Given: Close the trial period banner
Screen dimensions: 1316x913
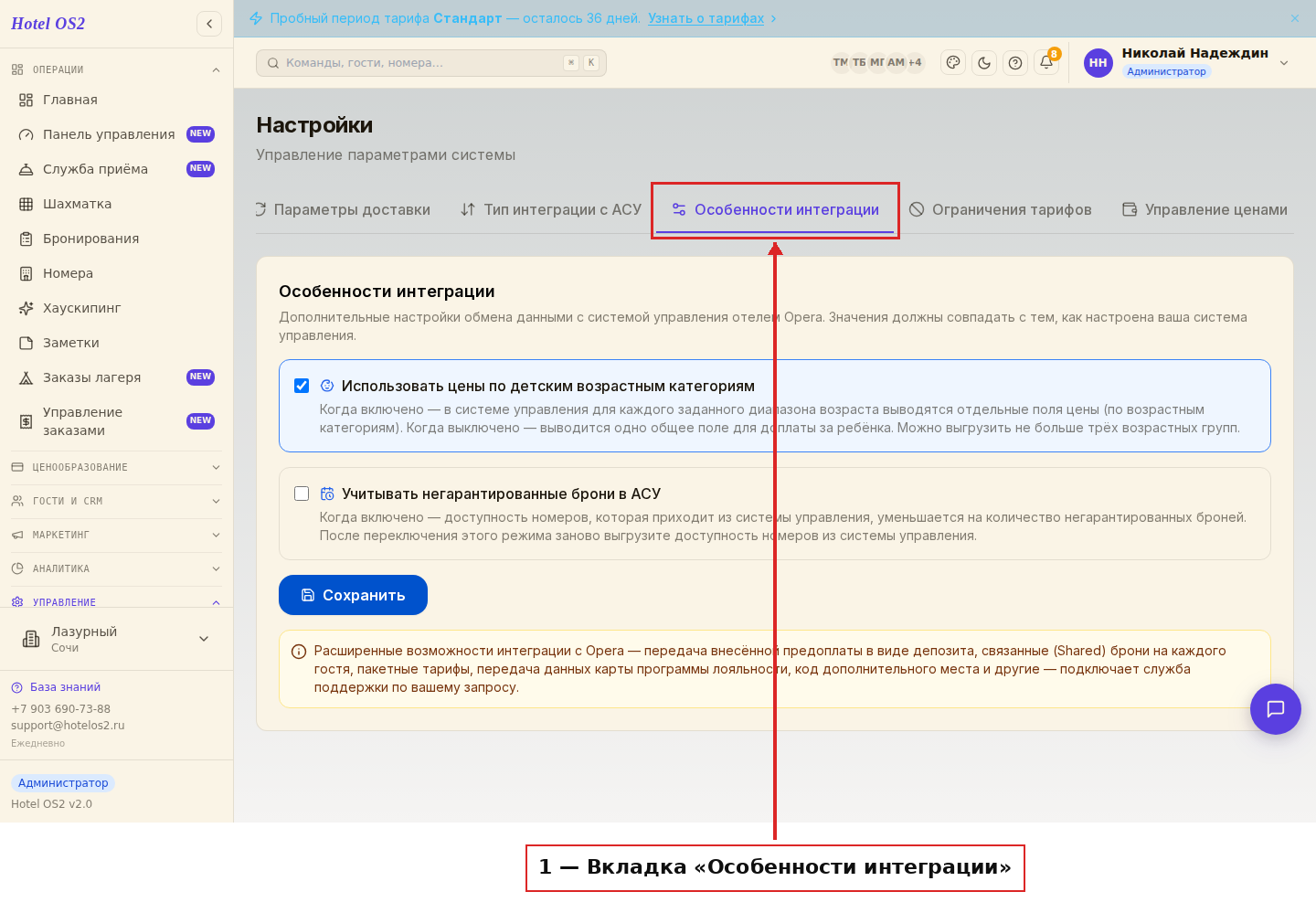Looking at the screenshot, I should click(1295, 18).
